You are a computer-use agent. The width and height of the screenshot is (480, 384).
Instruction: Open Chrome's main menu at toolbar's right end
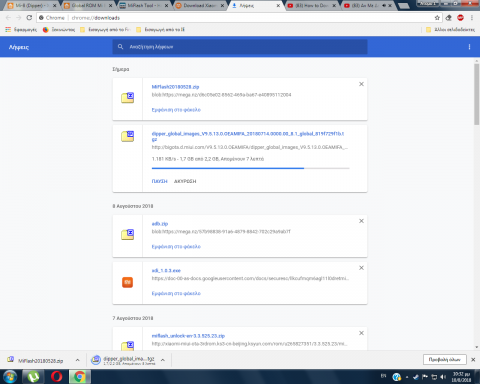coord(472,18)
